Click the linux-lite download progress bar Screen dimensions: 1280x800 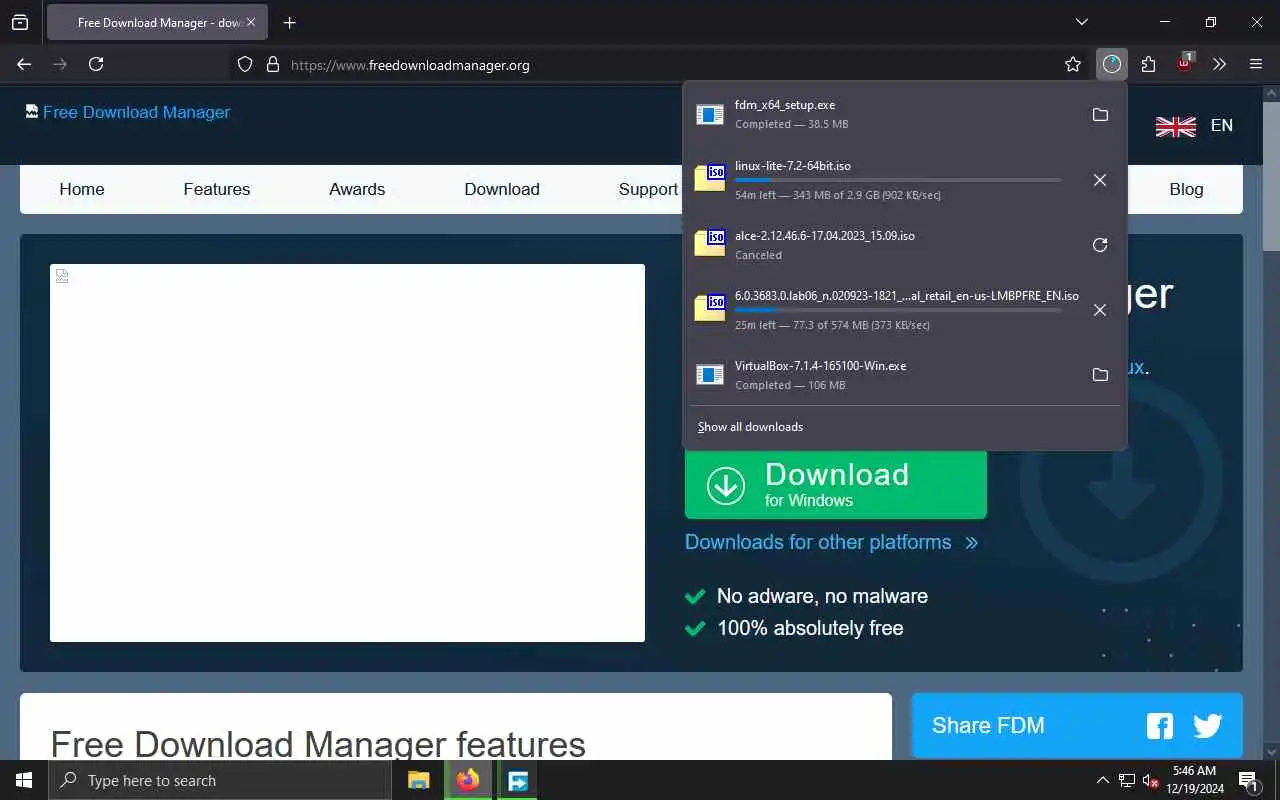point(898,180)
